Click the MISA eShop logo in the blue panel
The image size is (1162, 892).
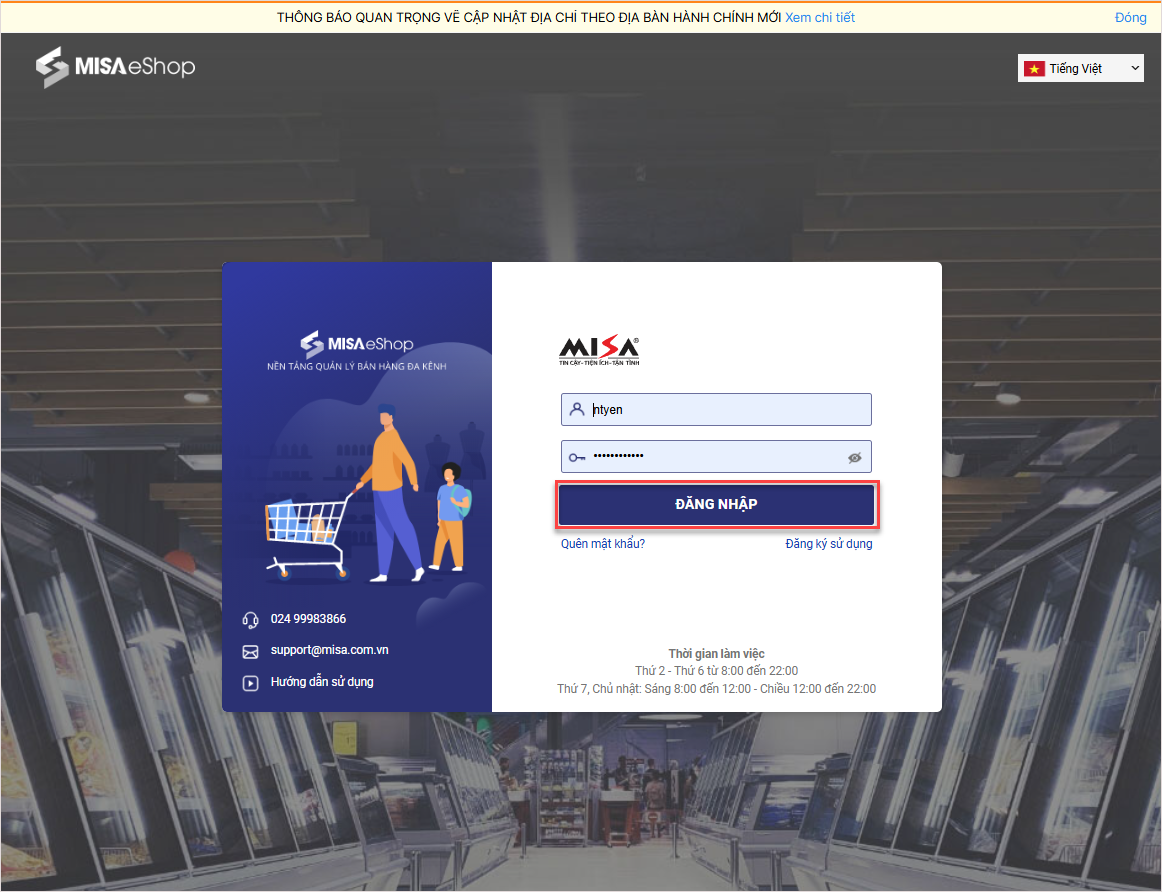coord(356,343)
